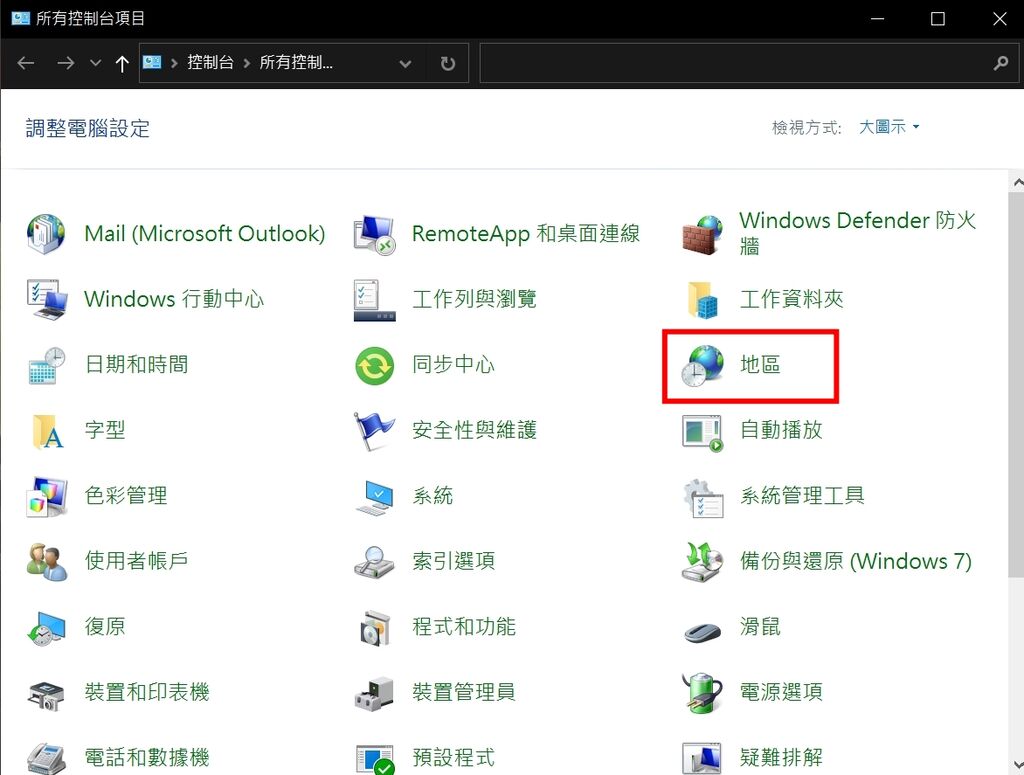The height and width of the screenshot is (775, 1024).
Task: Expand the chevron after 控制台 in breadcrumb
Action: [x=247, y=63]
